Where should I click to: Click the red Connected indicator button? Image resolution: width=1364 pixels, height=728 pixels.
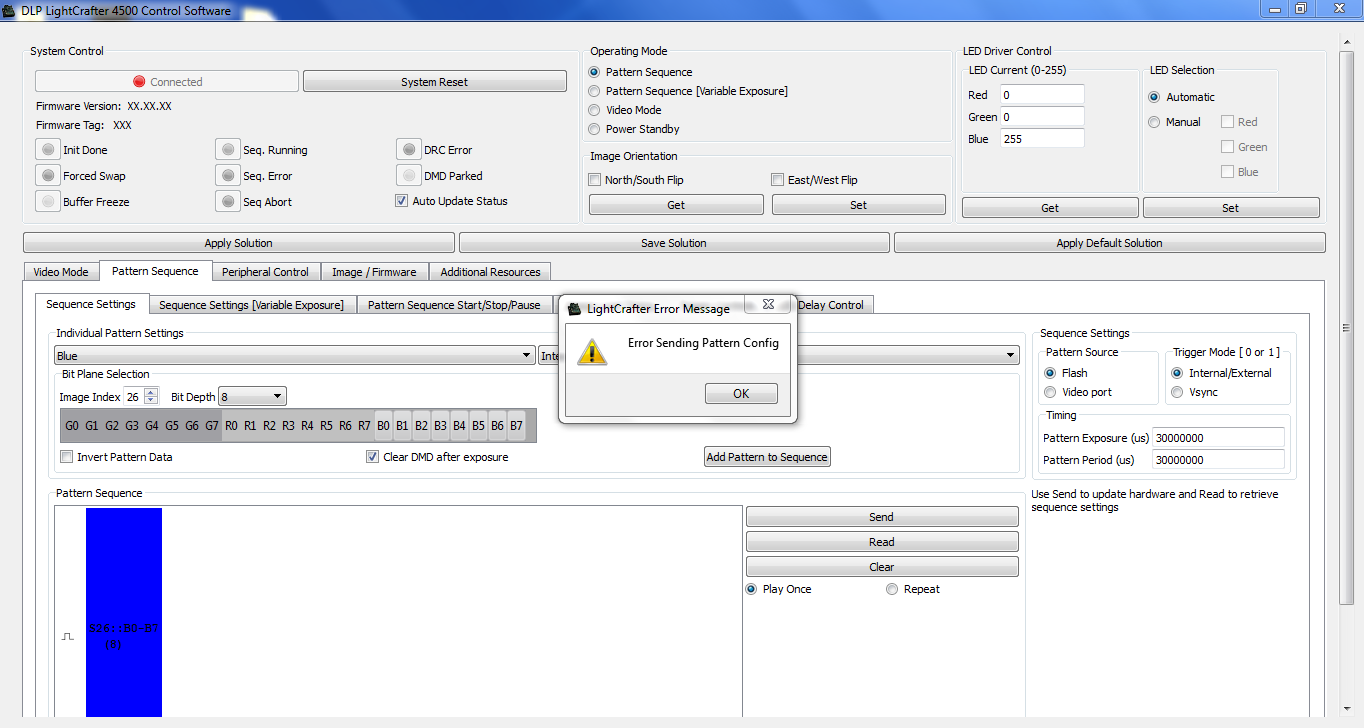click(167, 82)
